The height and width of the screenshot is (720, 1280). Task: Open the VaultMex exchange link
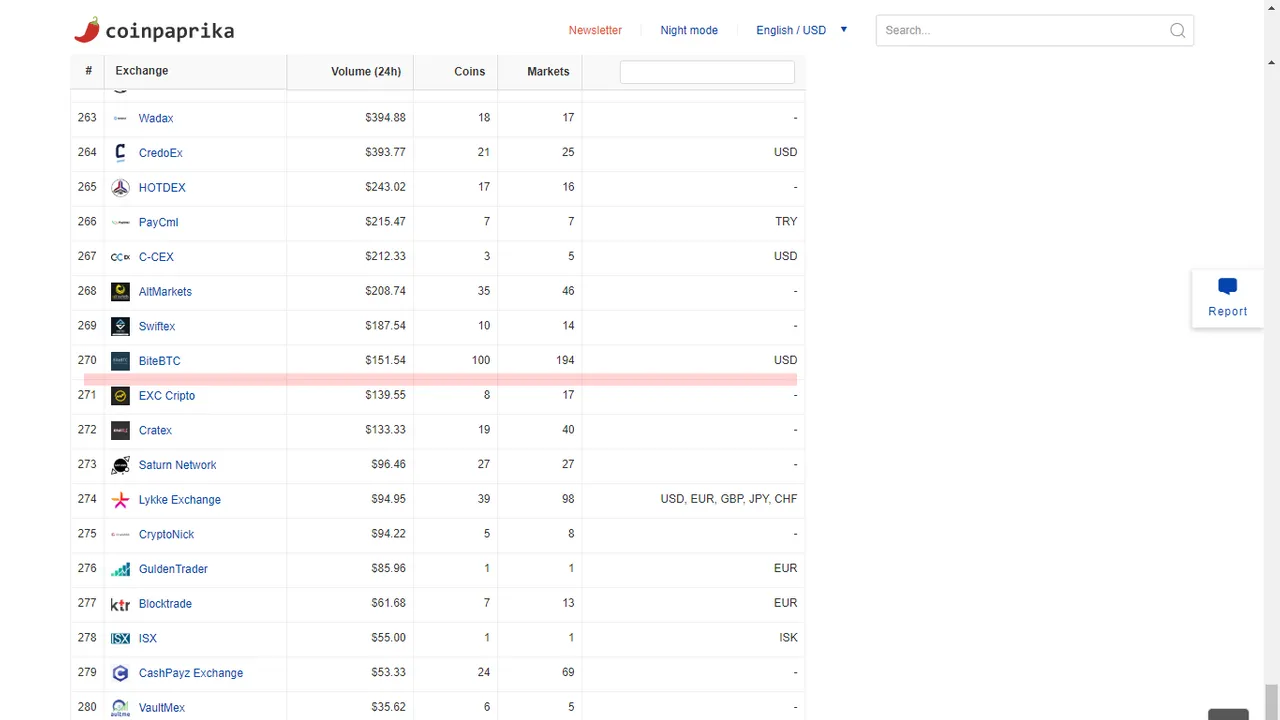click(162, 708)
